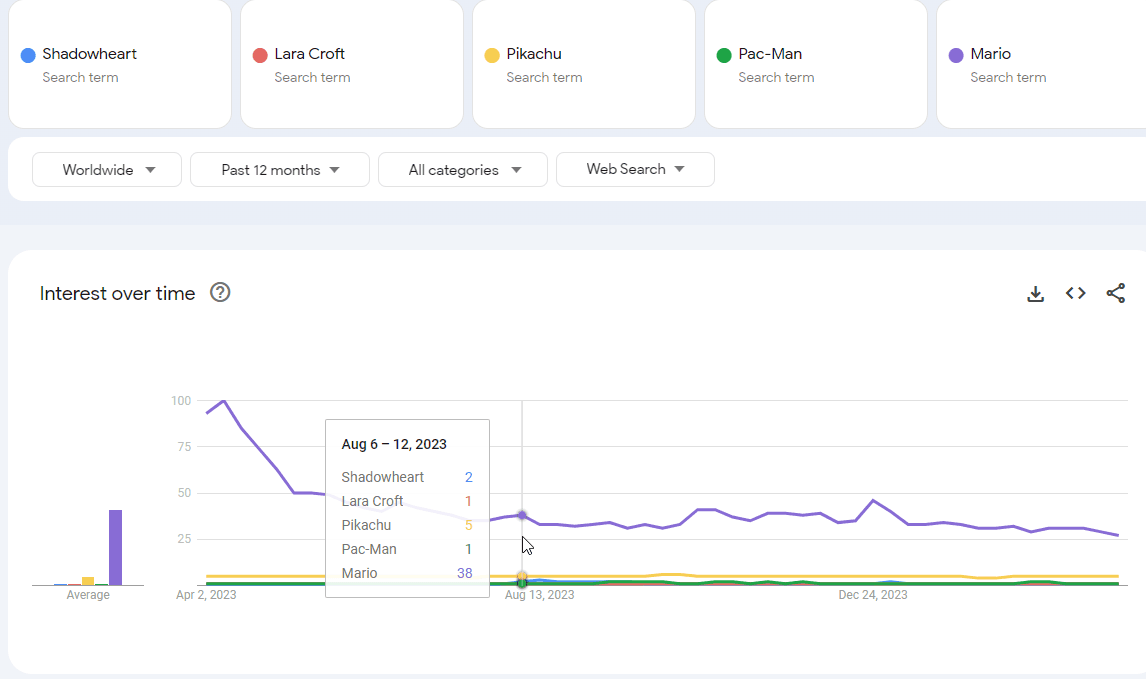Screen dimensions: 1146x679
Task: Click the yellow Pikachu average bar
Action: click(88, 581)
